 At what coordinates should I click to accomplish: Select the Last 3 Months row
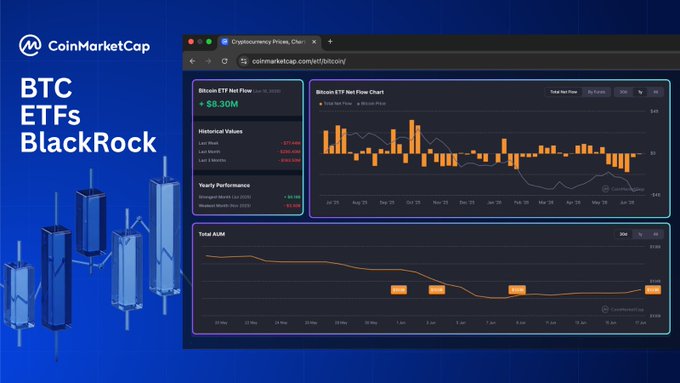tap(249, 160)
